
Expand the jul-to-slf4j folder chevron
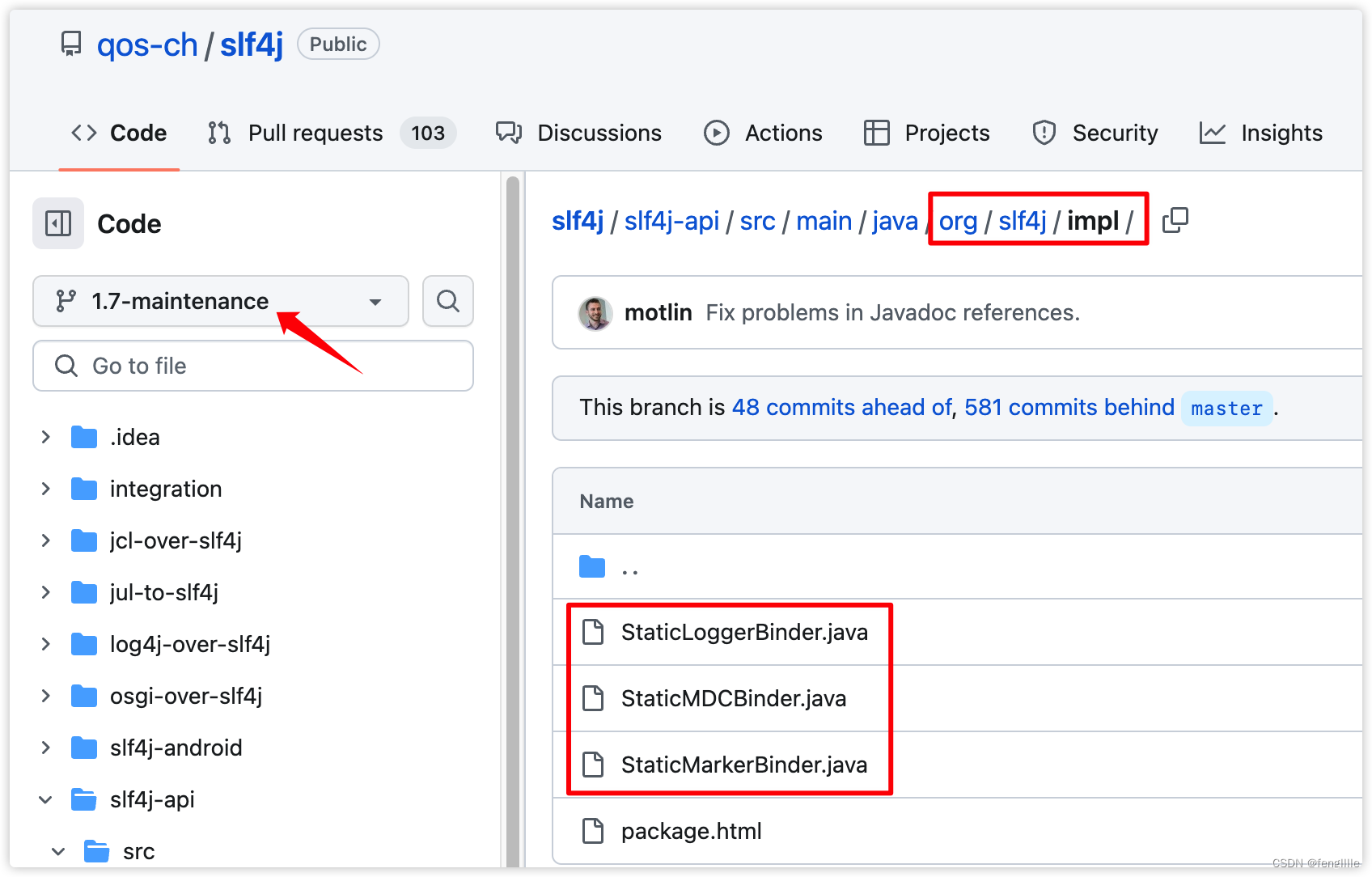[x=46, y=592]
